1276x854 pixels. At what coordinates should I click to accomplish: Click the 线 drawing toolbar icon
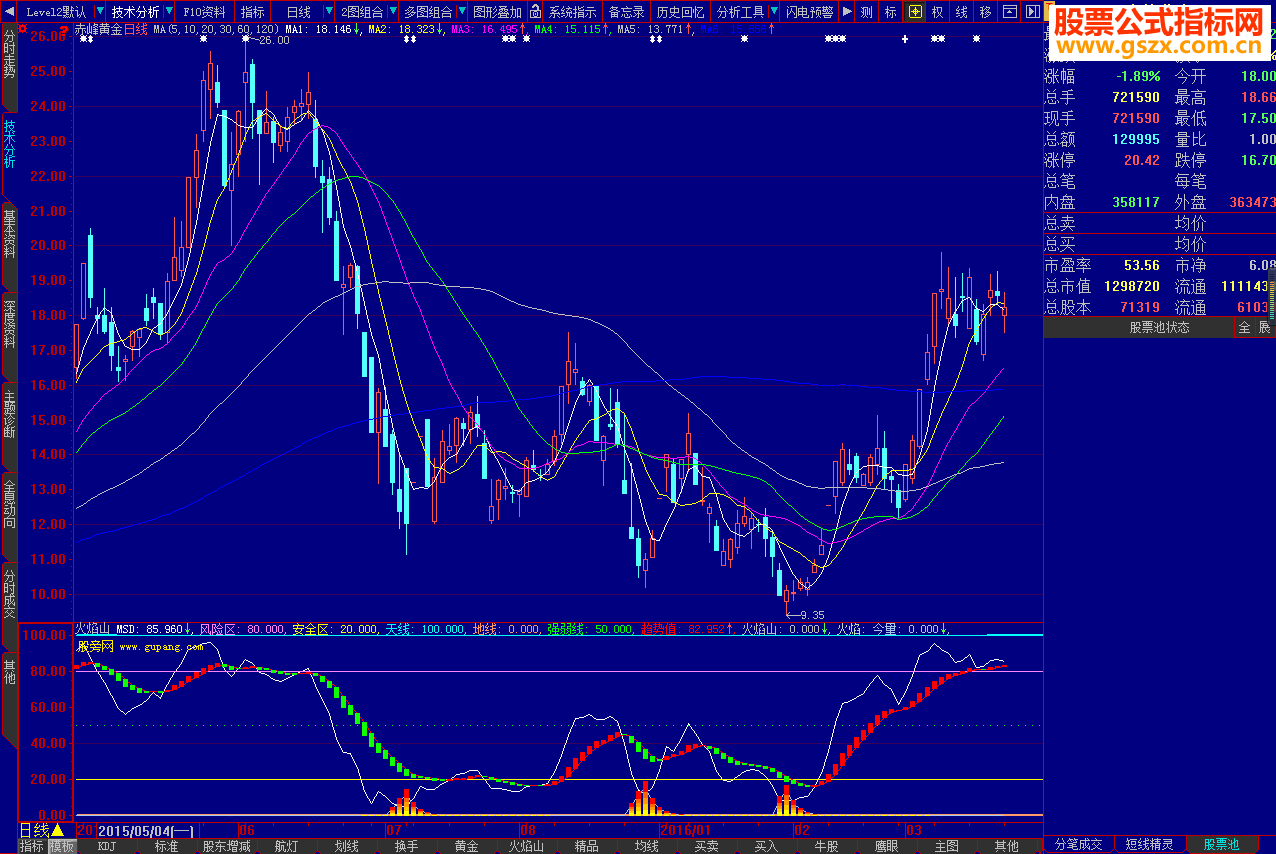coord(961,12)
